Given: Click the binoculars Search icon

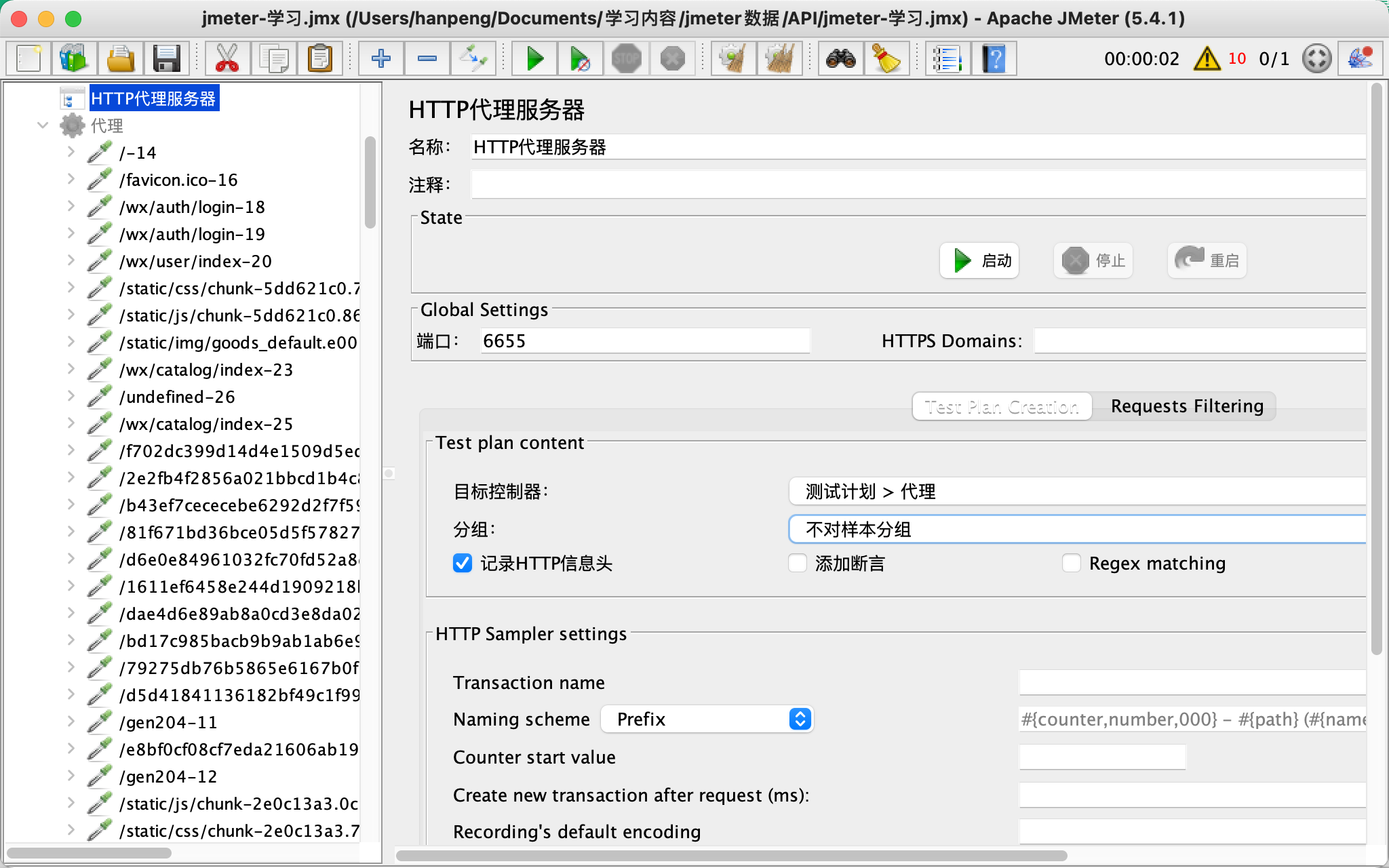Looking at the screenshot, I should 840,59.
